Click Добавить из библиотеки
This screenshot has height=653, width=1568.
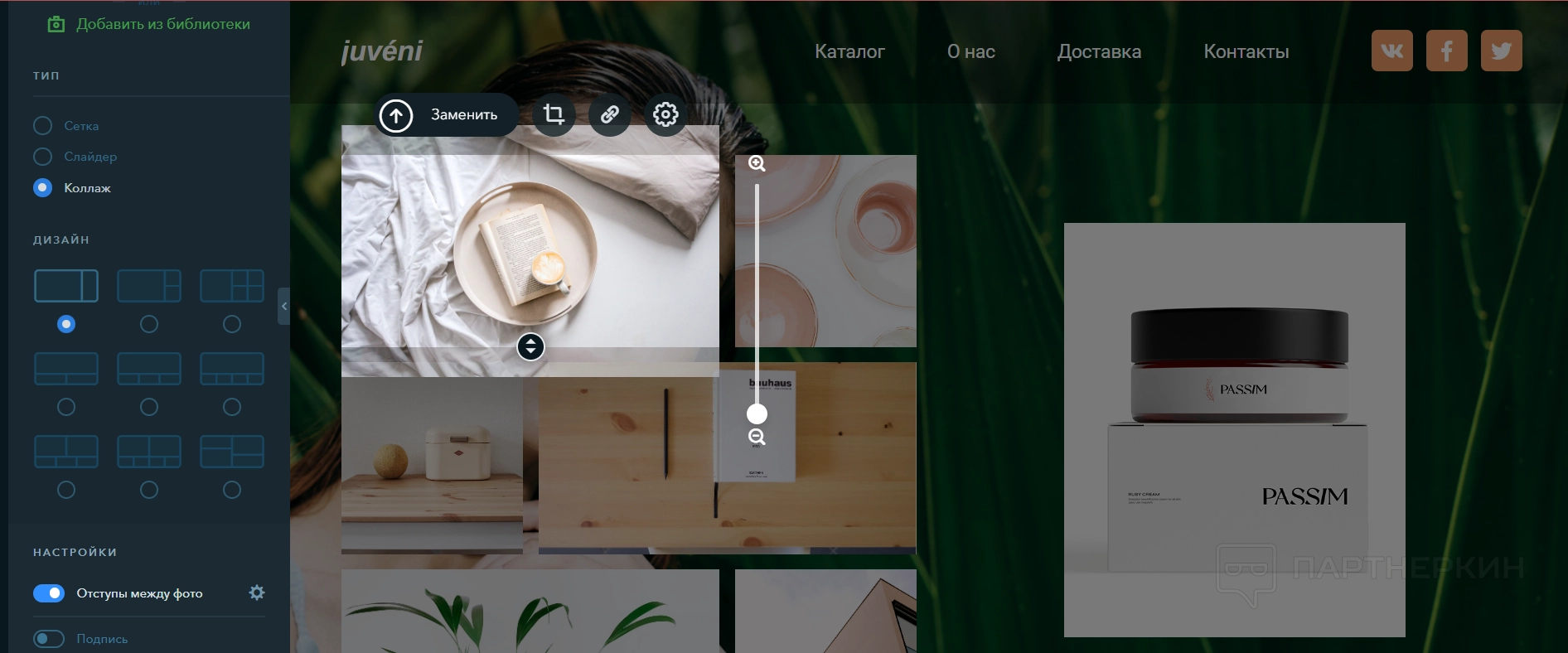pyautogui.click(x=149, y=24)
